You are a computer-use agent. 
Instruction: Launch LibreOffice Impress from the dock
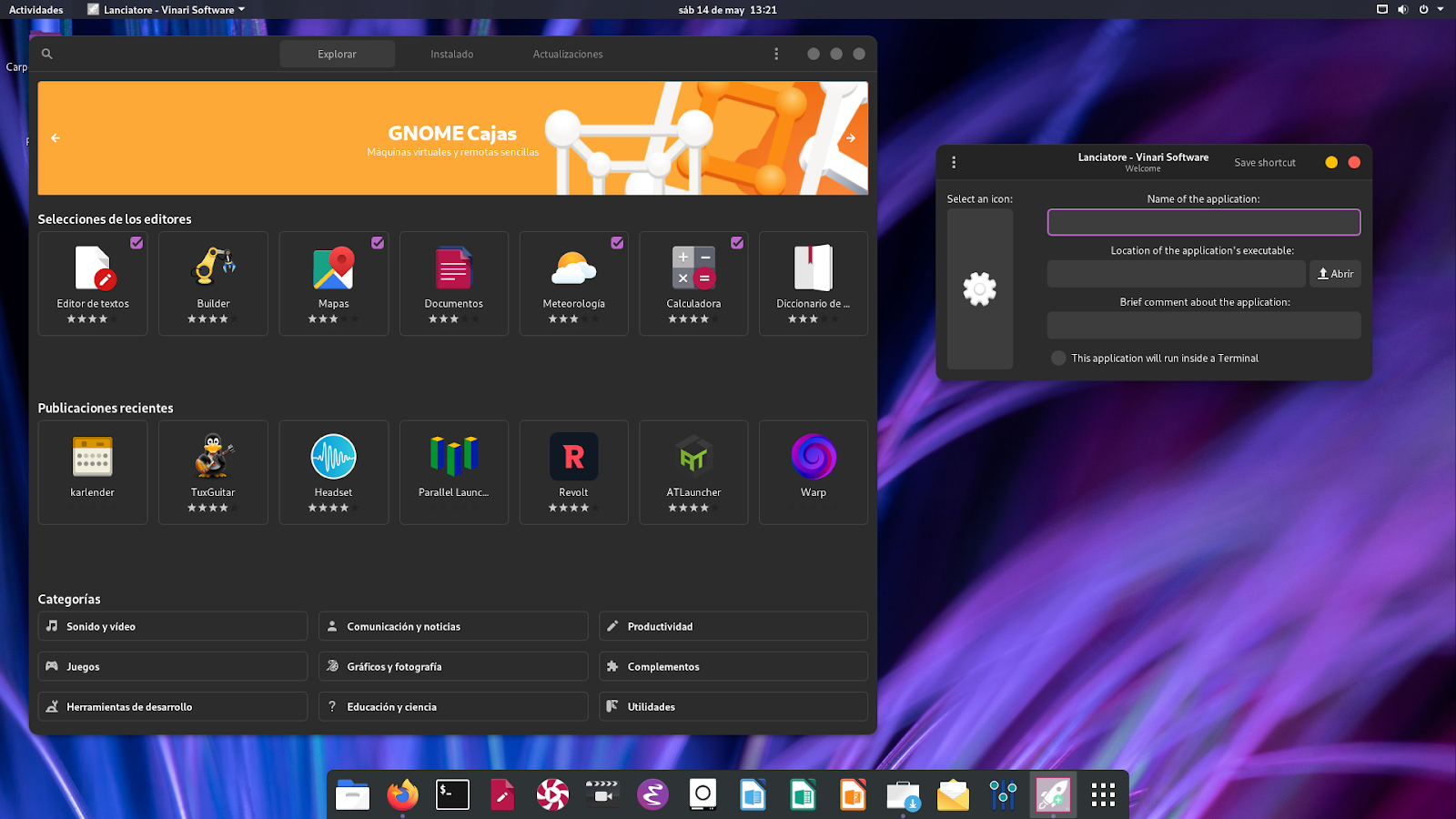click(853, 795)
